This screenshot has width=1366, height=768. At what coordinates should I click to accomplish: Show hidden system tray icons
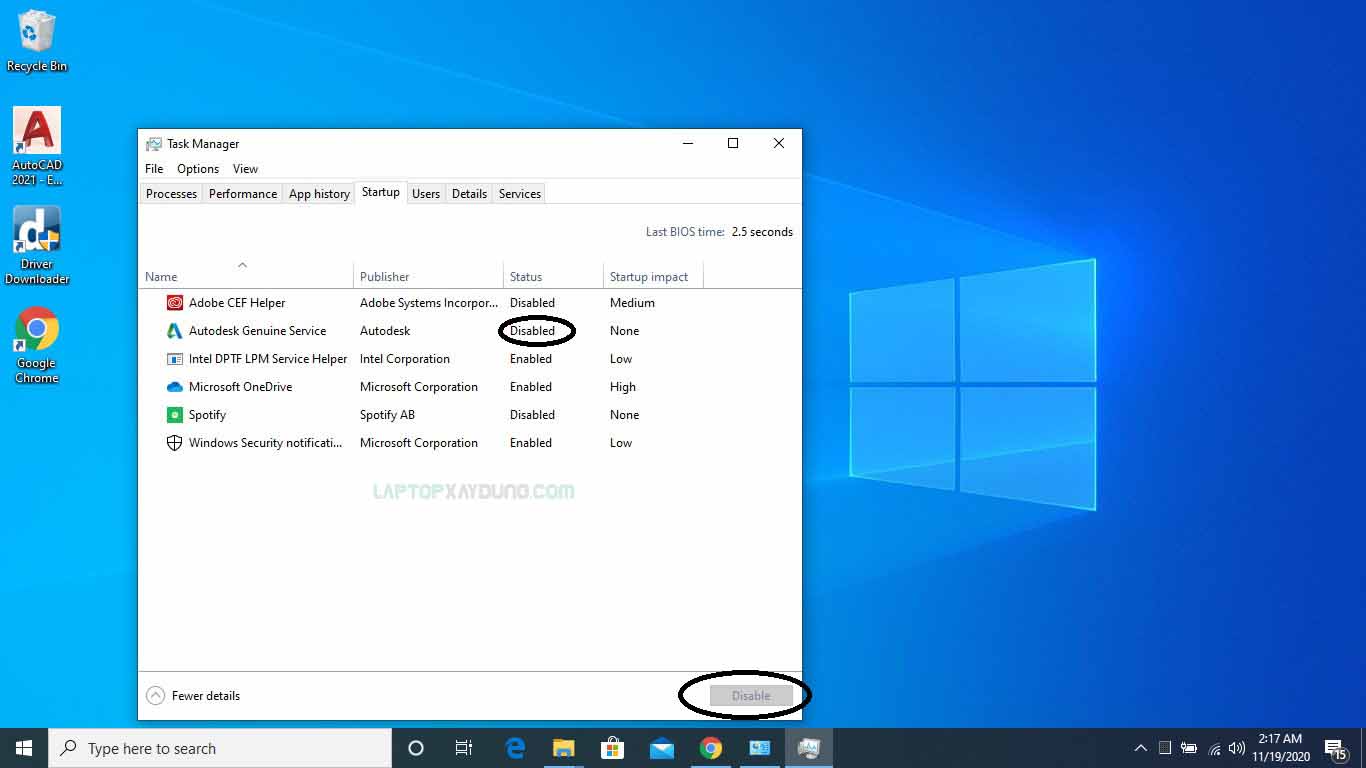point(1140,748)
